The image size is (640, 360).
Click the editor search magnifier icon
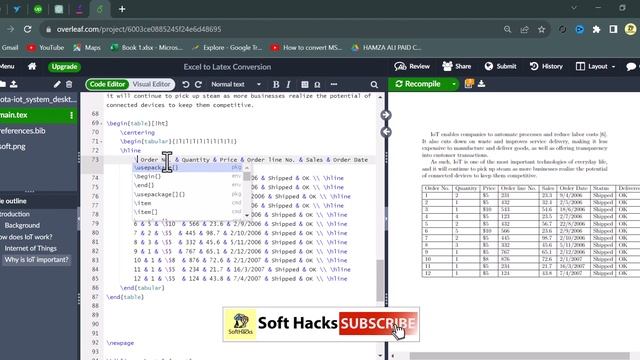374,84
